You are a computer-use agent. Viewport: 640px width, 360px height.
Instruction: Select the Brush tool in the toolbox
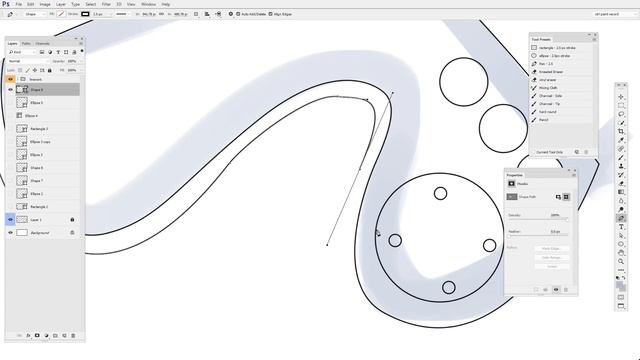[x=621, y=158]
